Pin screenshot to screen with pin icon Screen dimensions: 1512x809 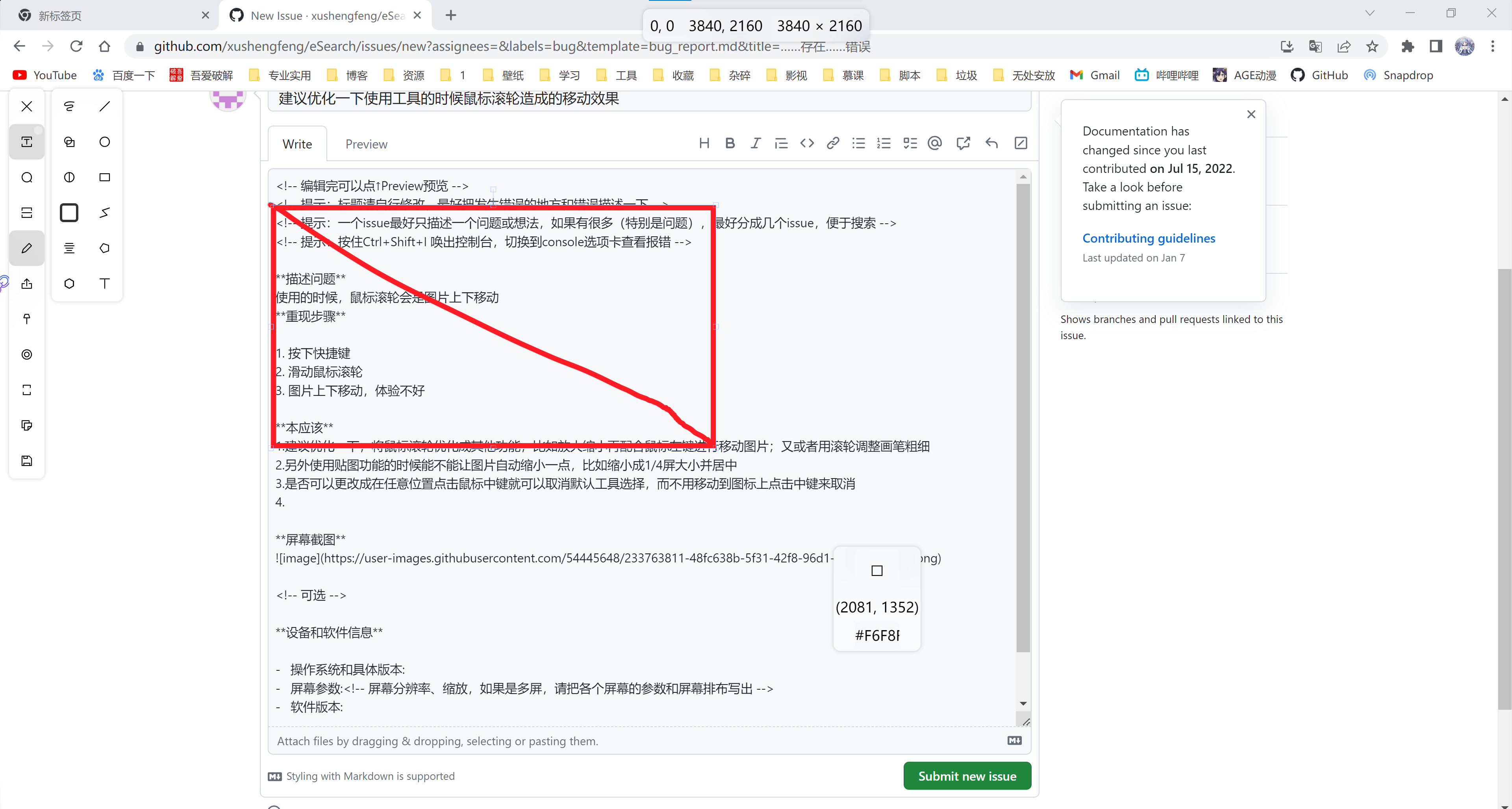27,319
